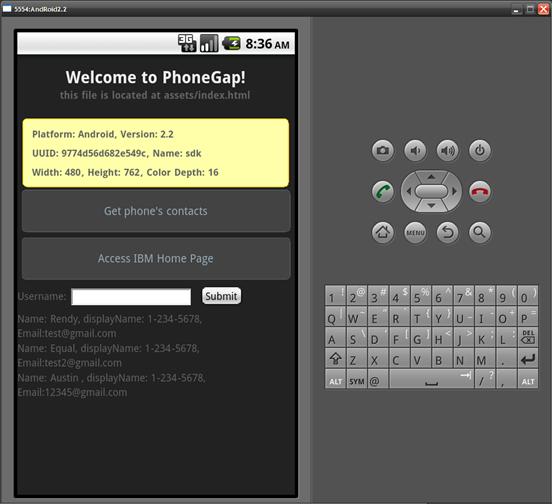Screen dimensions: 552x504
Task: Click the D-pad center select button
Action: 431,191
